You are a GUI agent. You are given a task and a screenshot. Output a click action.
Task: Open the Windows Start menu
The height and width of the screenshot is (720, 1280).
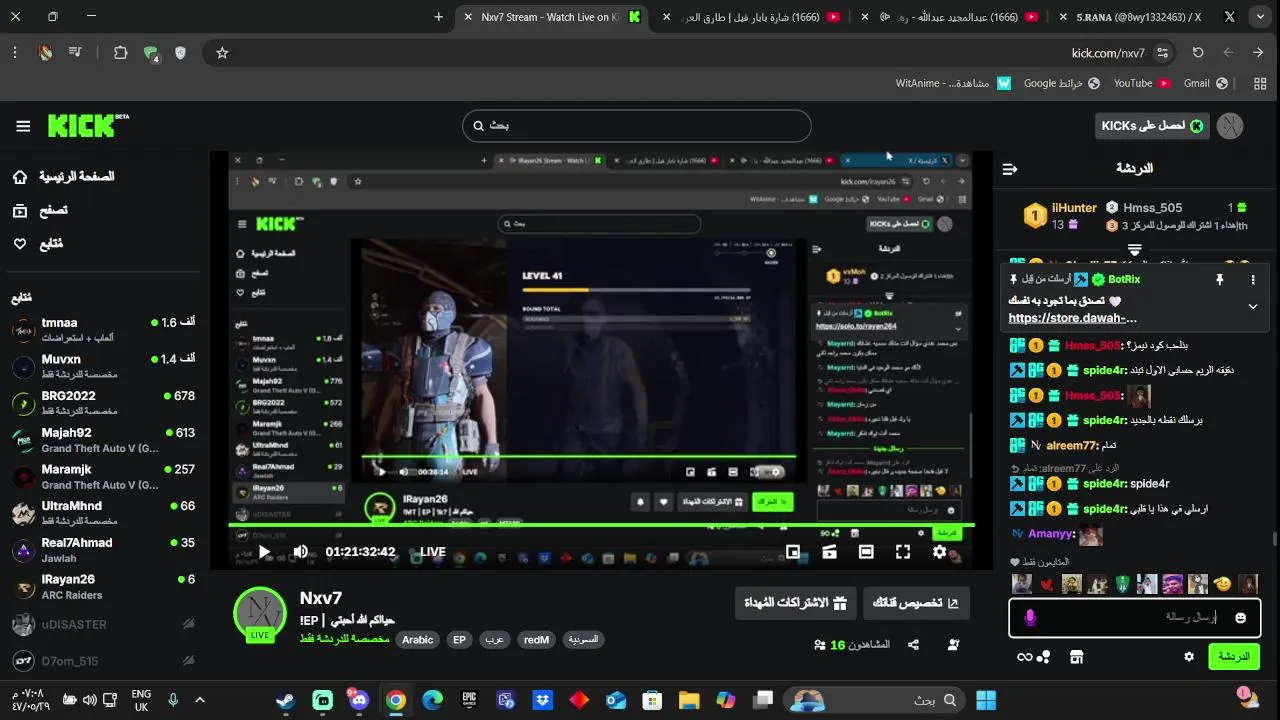coord(986,700)
